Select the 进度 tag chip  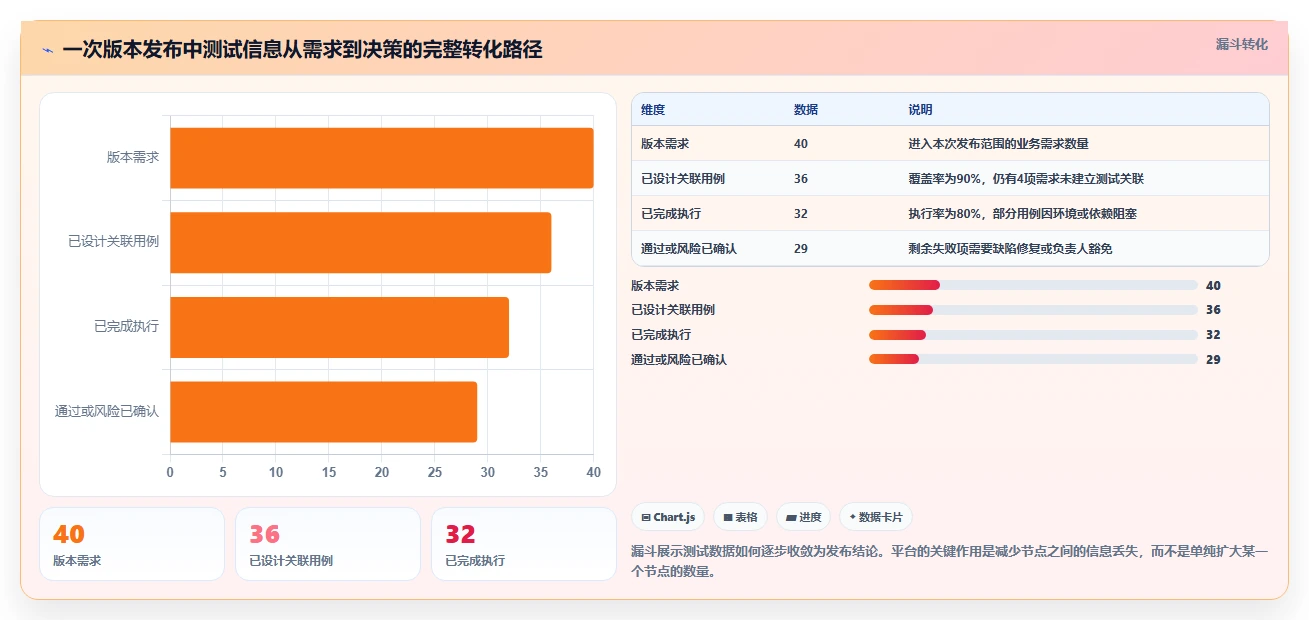coord(803,517)
